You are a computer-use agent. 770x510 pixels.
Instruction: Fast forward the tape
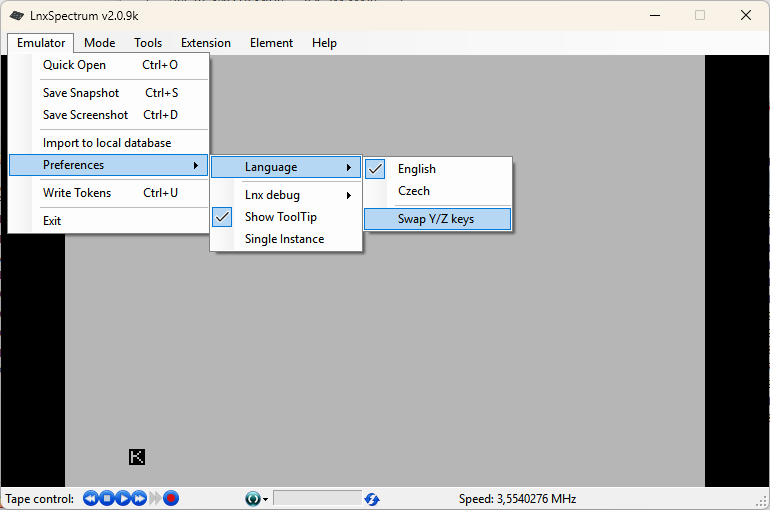(139, 499)
